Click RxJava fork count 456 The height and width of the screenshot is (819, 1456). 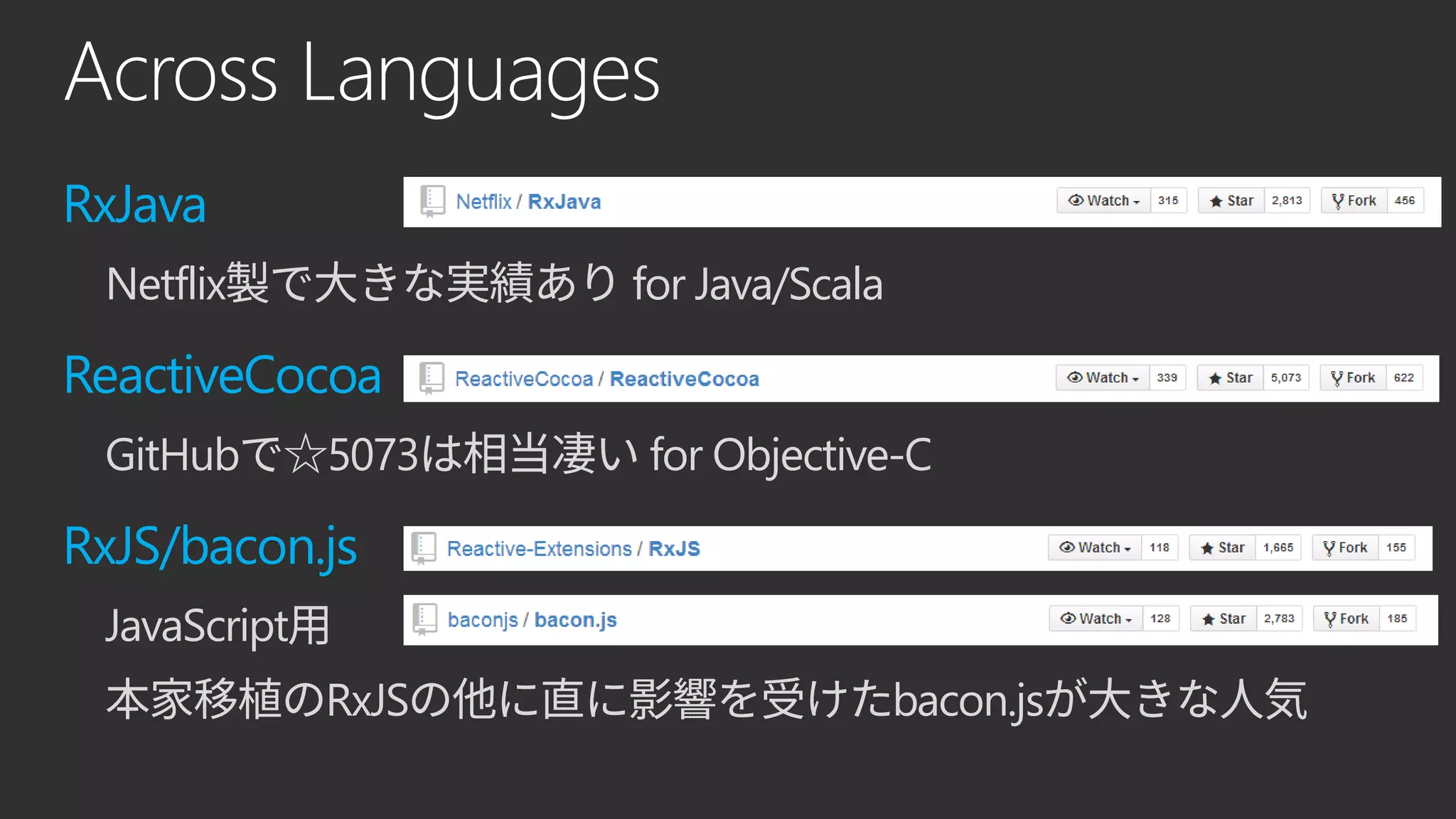coord(1405,200)
